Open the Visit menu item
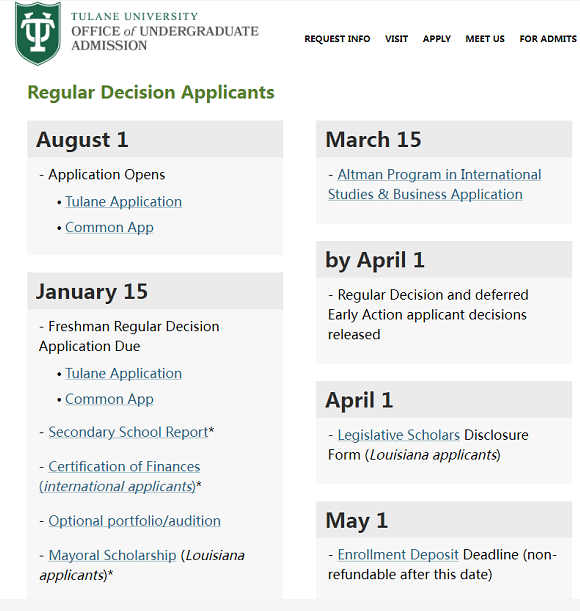Image resolution: width=580 pixels, height=611 pixels. [x=396, y=39]
